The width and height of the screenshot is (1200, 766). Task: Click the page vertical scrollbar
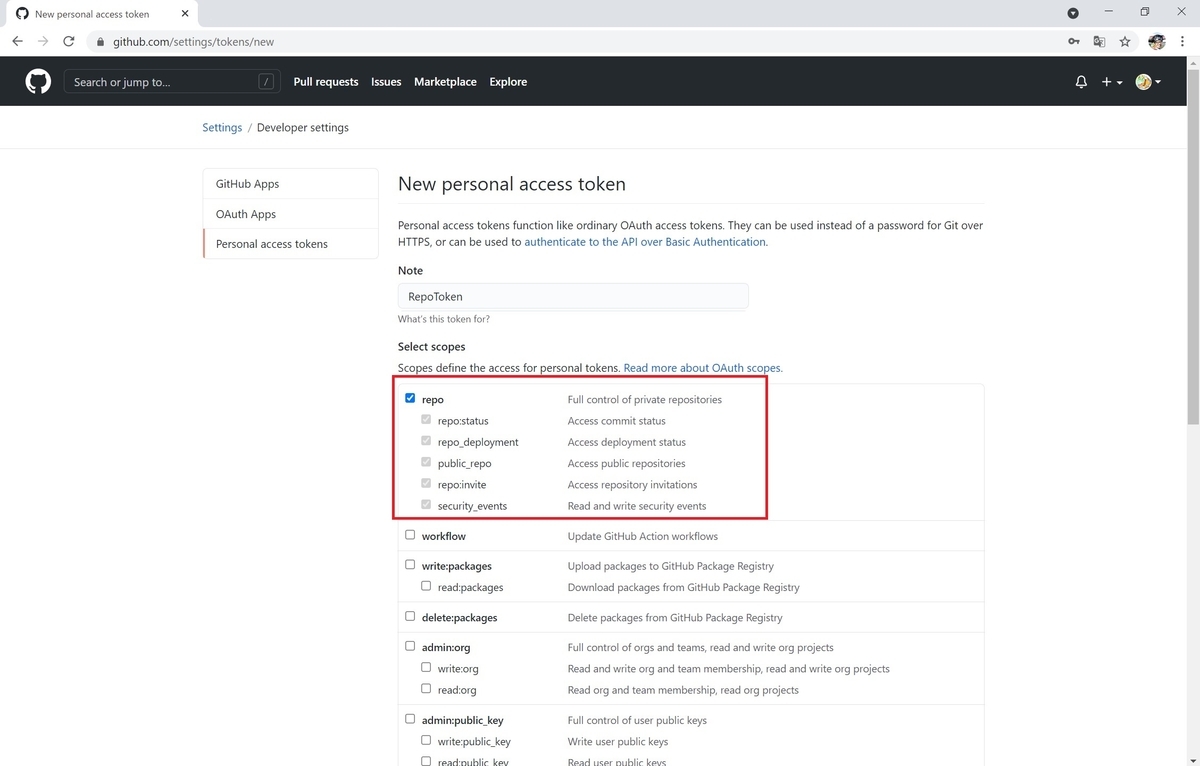click(x=1191, y=400)
